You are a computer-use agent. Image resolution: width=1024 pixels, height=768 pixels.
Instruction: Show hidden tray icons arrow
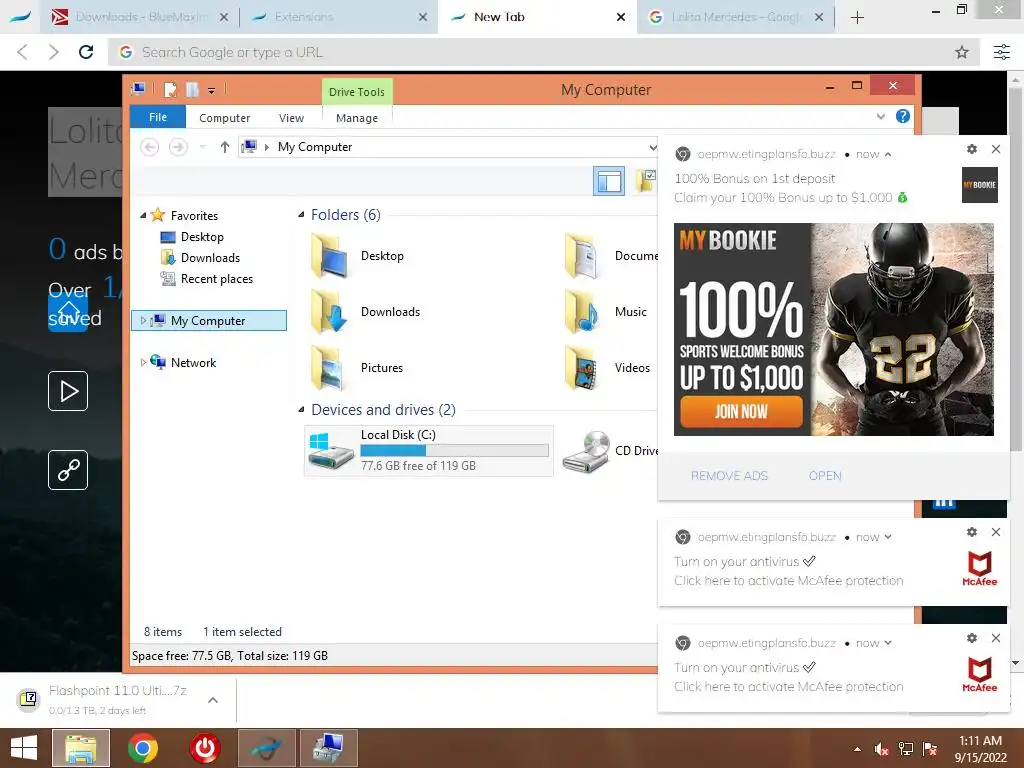point(857,750)
